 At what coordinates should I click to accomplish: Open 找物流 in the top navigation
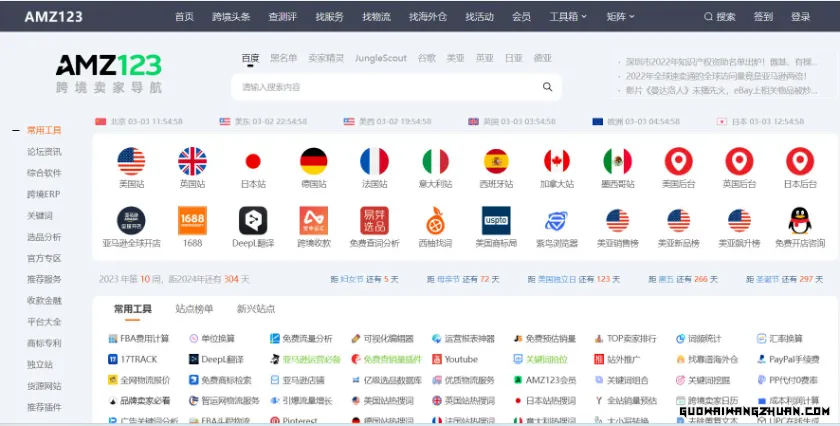(376, 17)
